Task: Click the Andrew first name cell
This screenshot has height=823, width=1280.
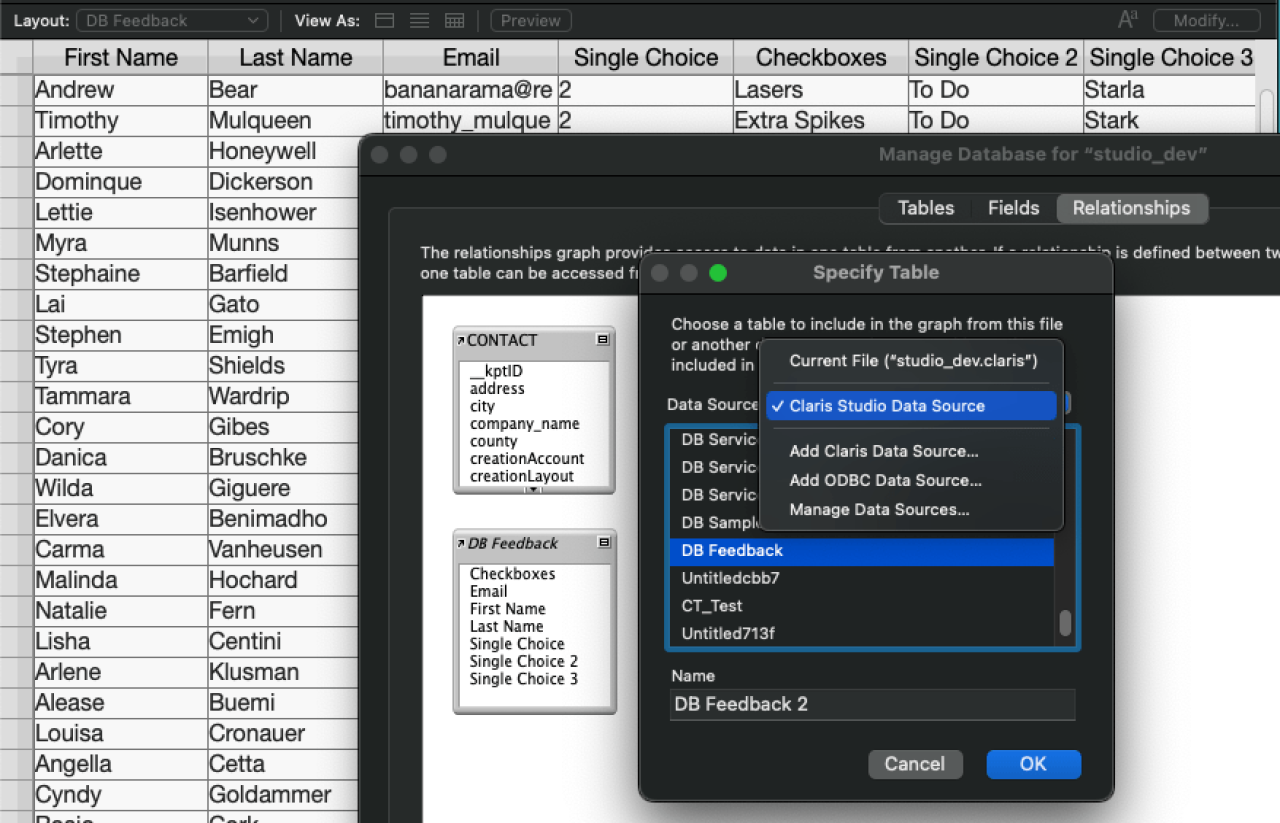Action: coord(121,90)
